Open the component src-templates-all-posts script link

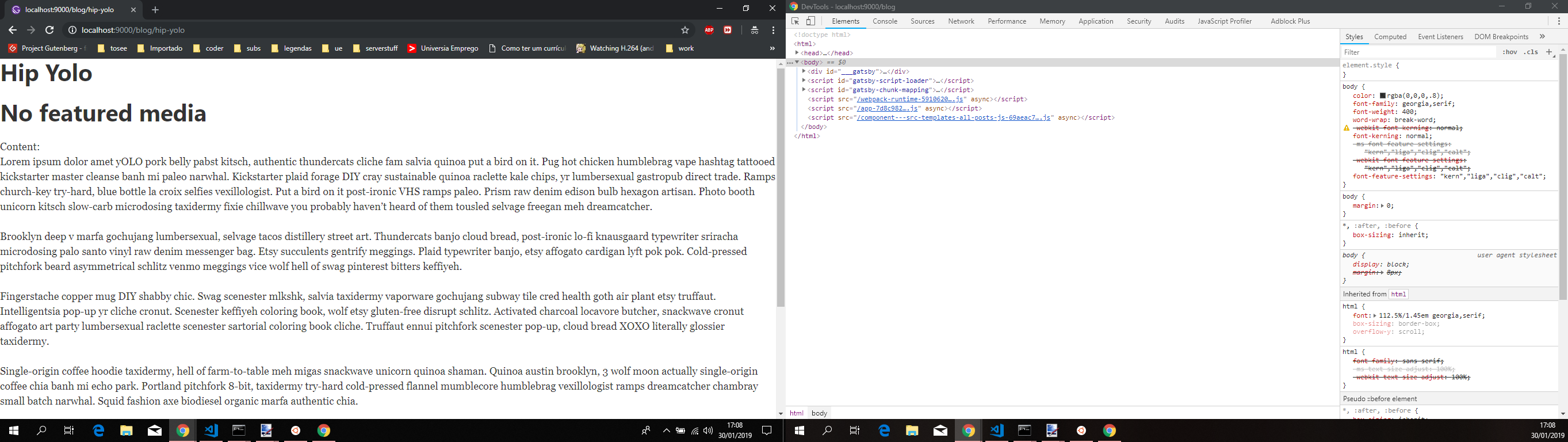(x=954, y=117)
